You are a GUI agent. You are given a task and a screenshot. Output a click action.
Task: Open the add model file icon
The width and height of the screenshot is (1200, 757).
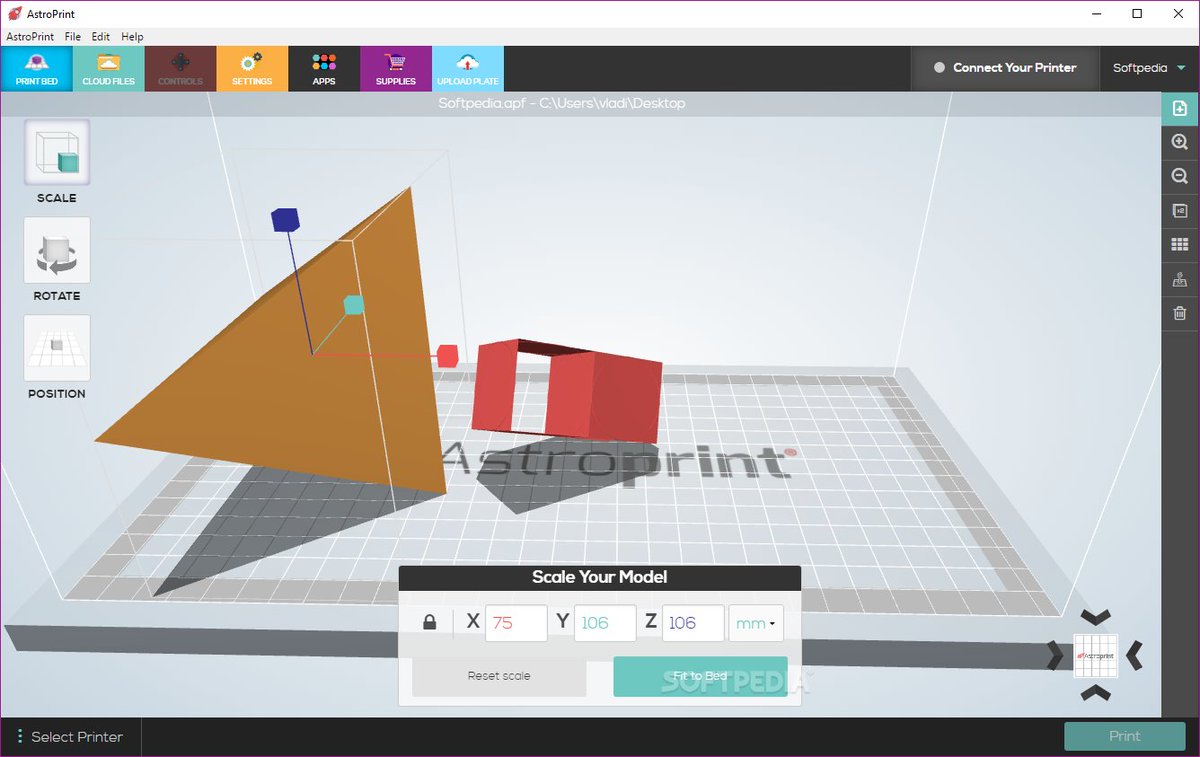[1180, 108]
